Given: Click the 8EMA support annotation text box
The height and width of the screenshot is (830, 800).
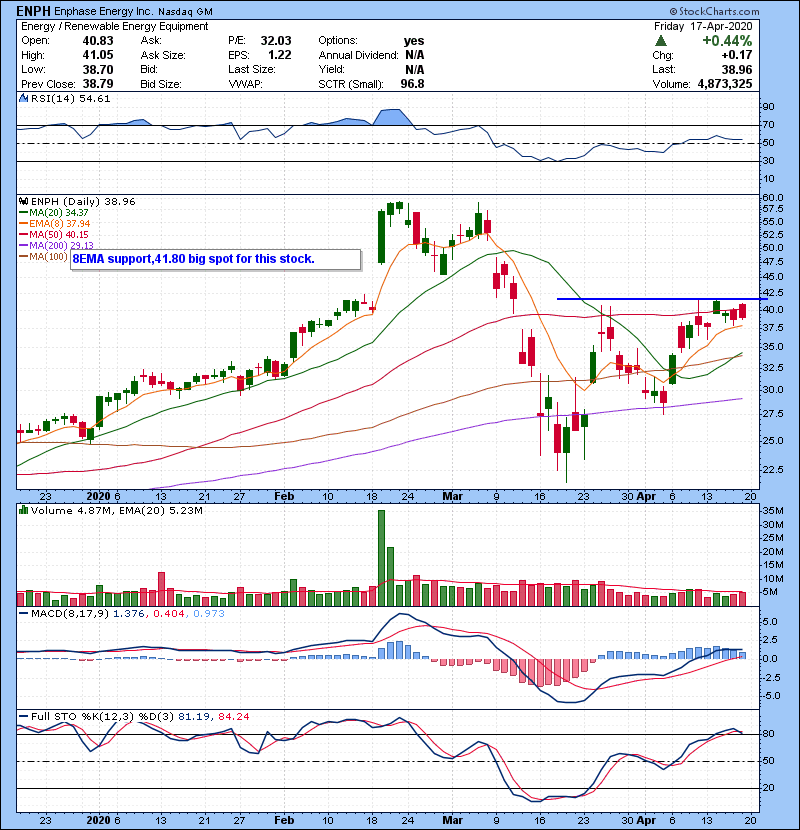Looking at the screenshot, I should point(215,259).
